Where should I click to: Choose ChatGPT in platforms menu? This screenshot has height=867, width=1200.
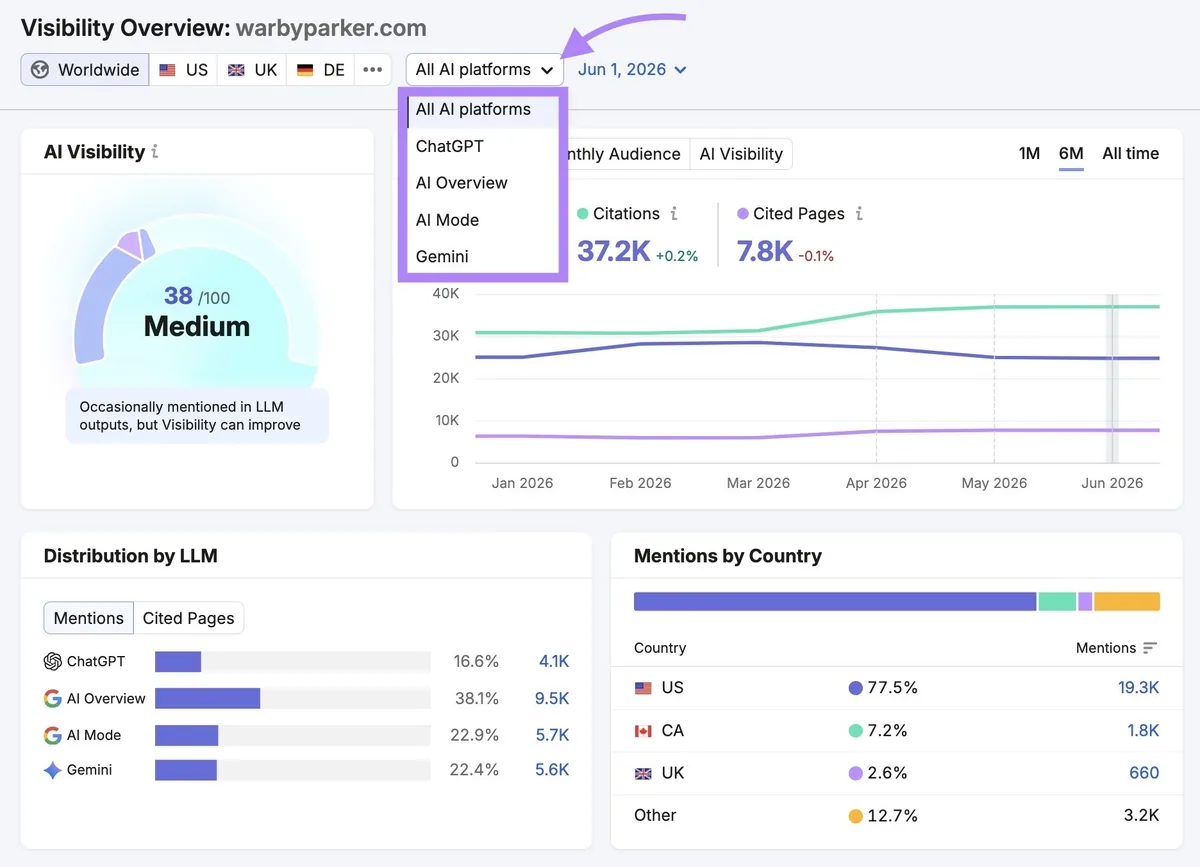click(483, 146)
